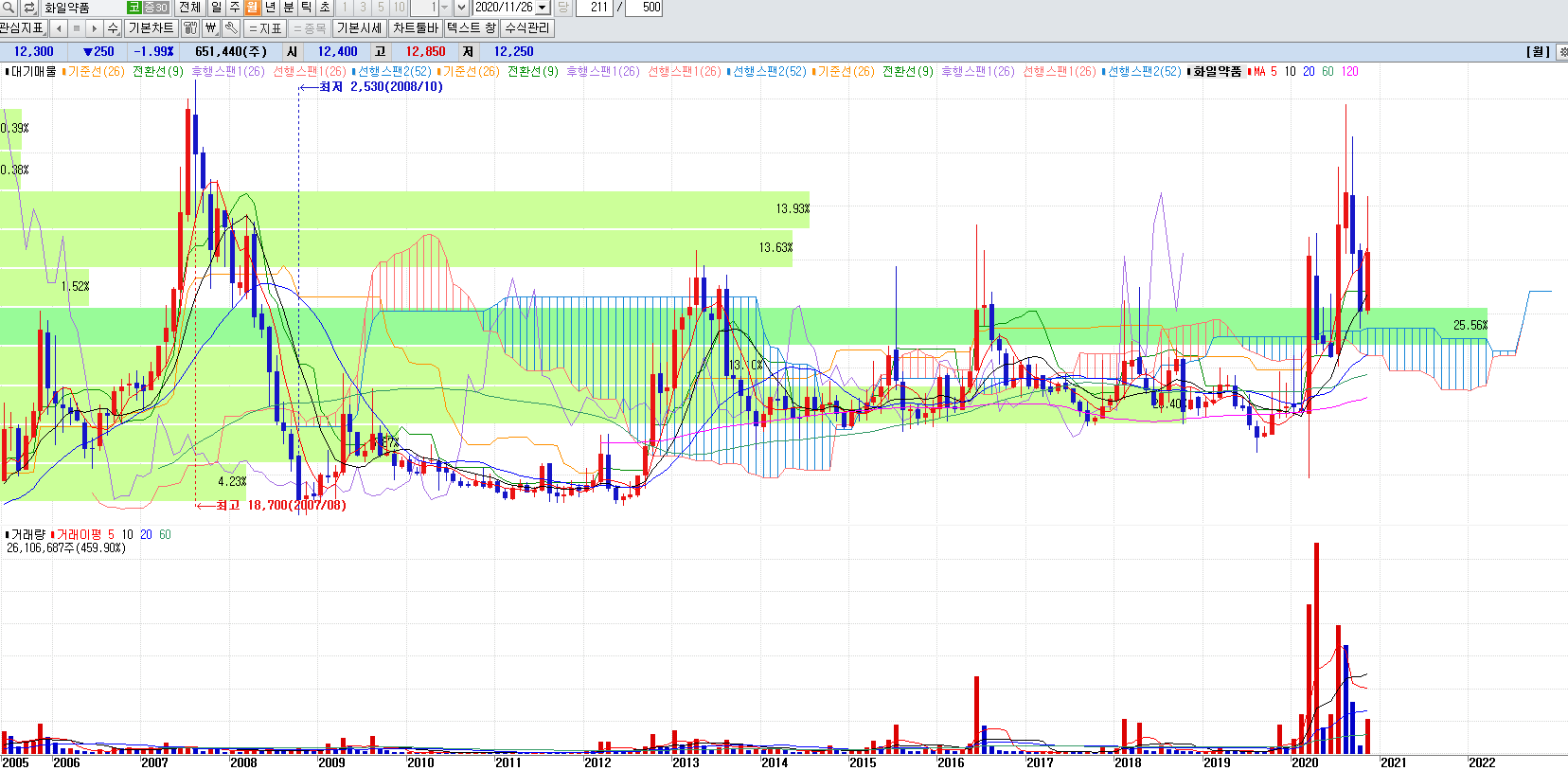Select 틱 tick chart period

click(x=306, y=8)
